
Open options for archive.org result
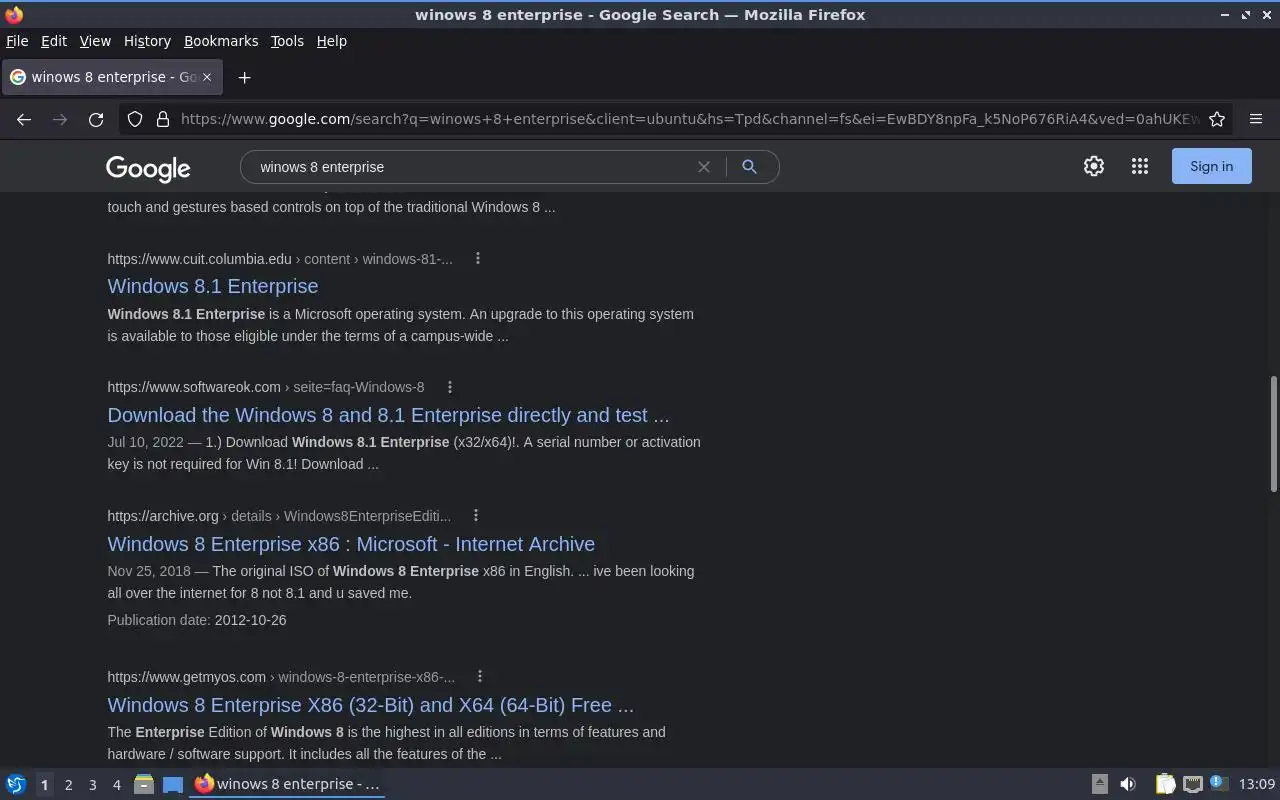pyautogui.click(x=476, y=516)
